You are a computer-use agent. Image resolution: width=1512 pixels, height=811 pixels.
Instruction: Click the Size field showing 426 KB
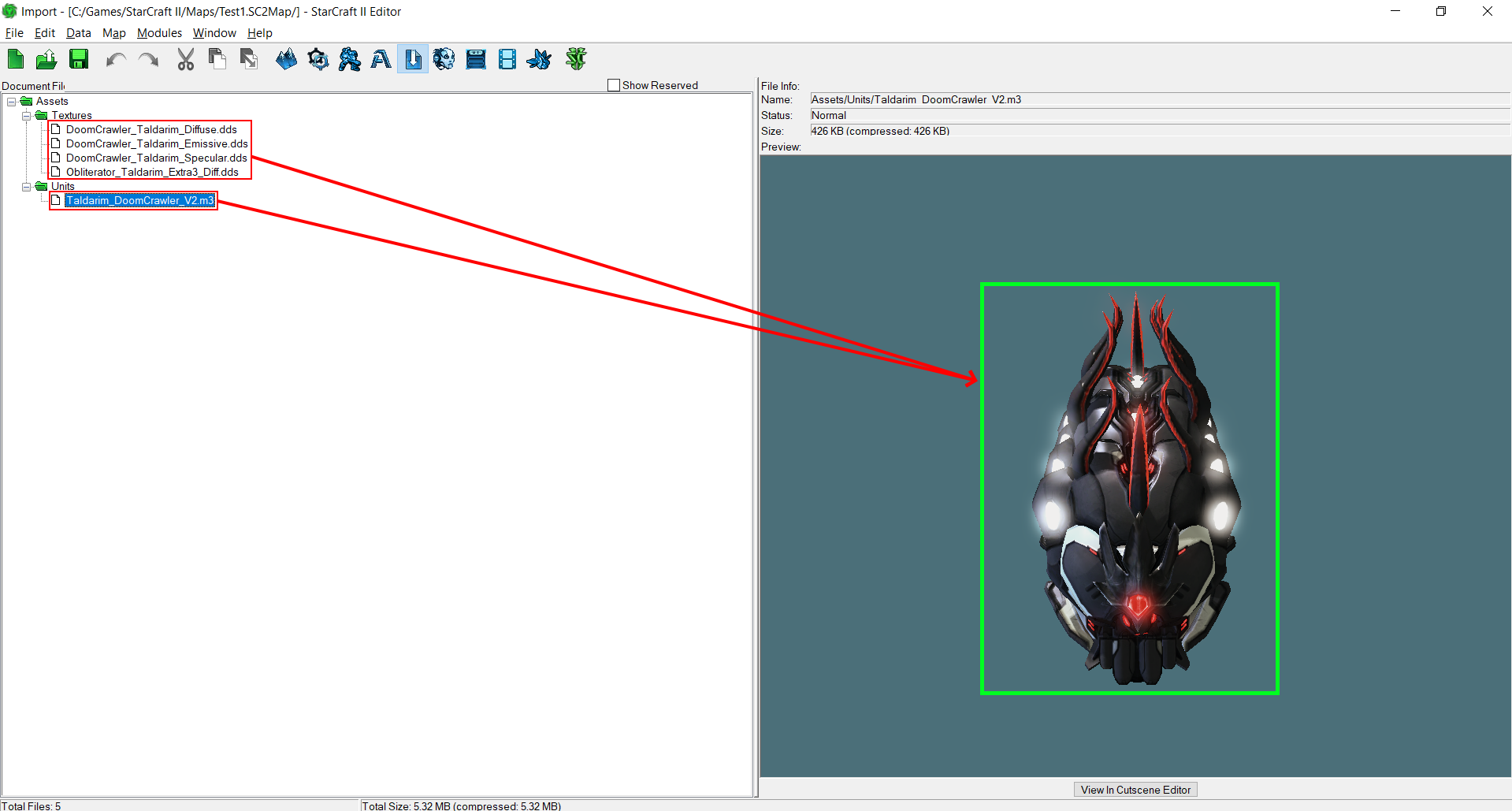1160,132
